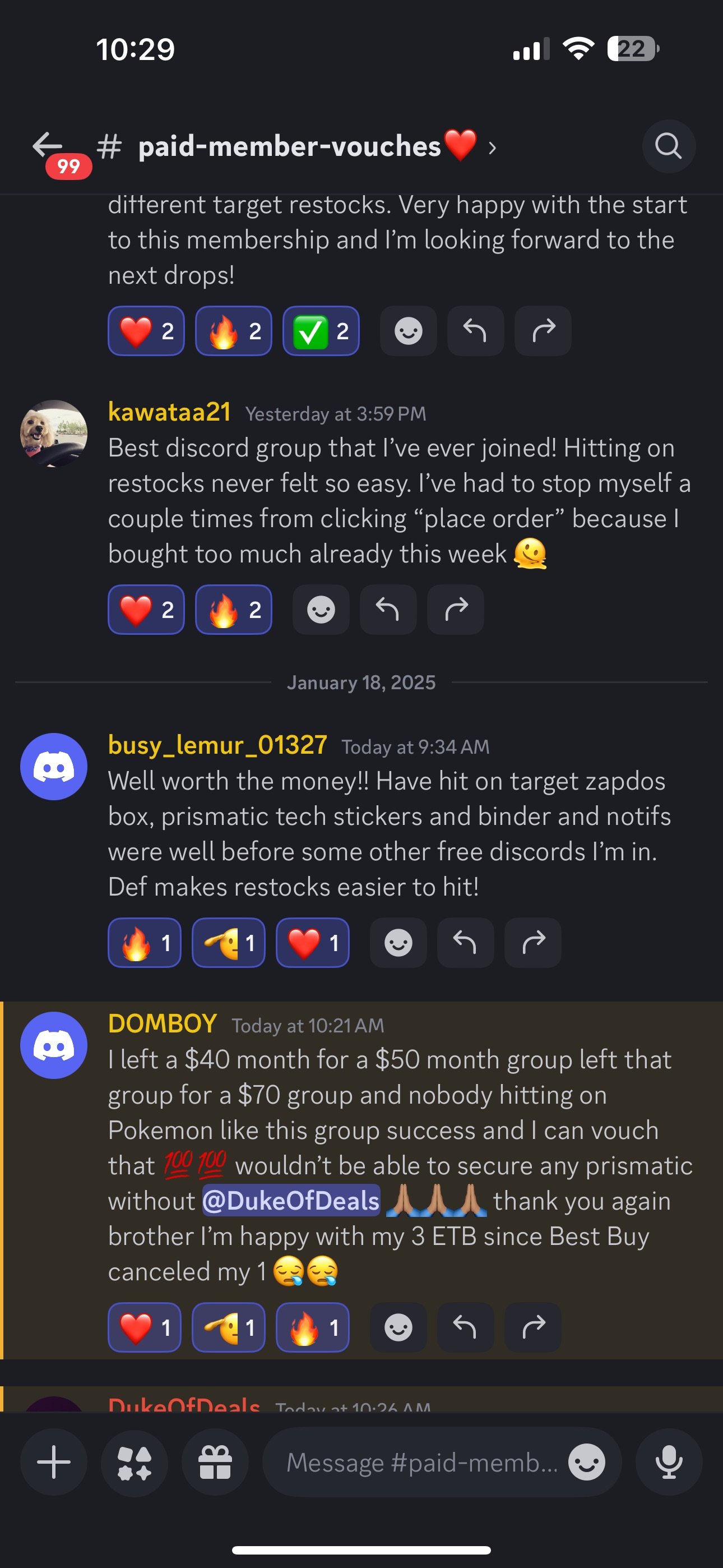Open the @DukeOfDeals mention
723x1568 pixels.
[291, 1200]
